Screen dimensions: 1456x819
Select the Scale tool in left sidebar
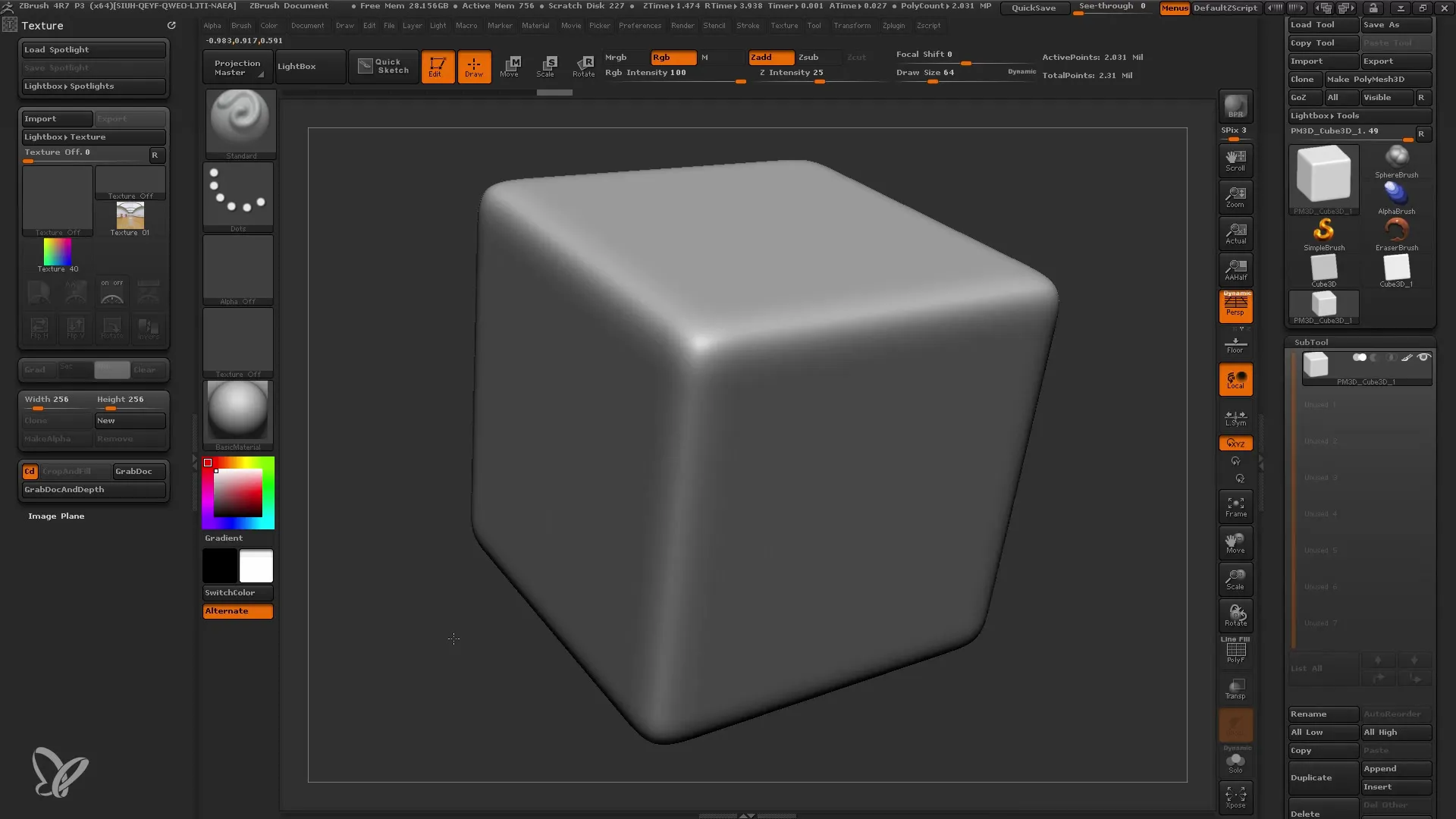[x=547, y=65]
